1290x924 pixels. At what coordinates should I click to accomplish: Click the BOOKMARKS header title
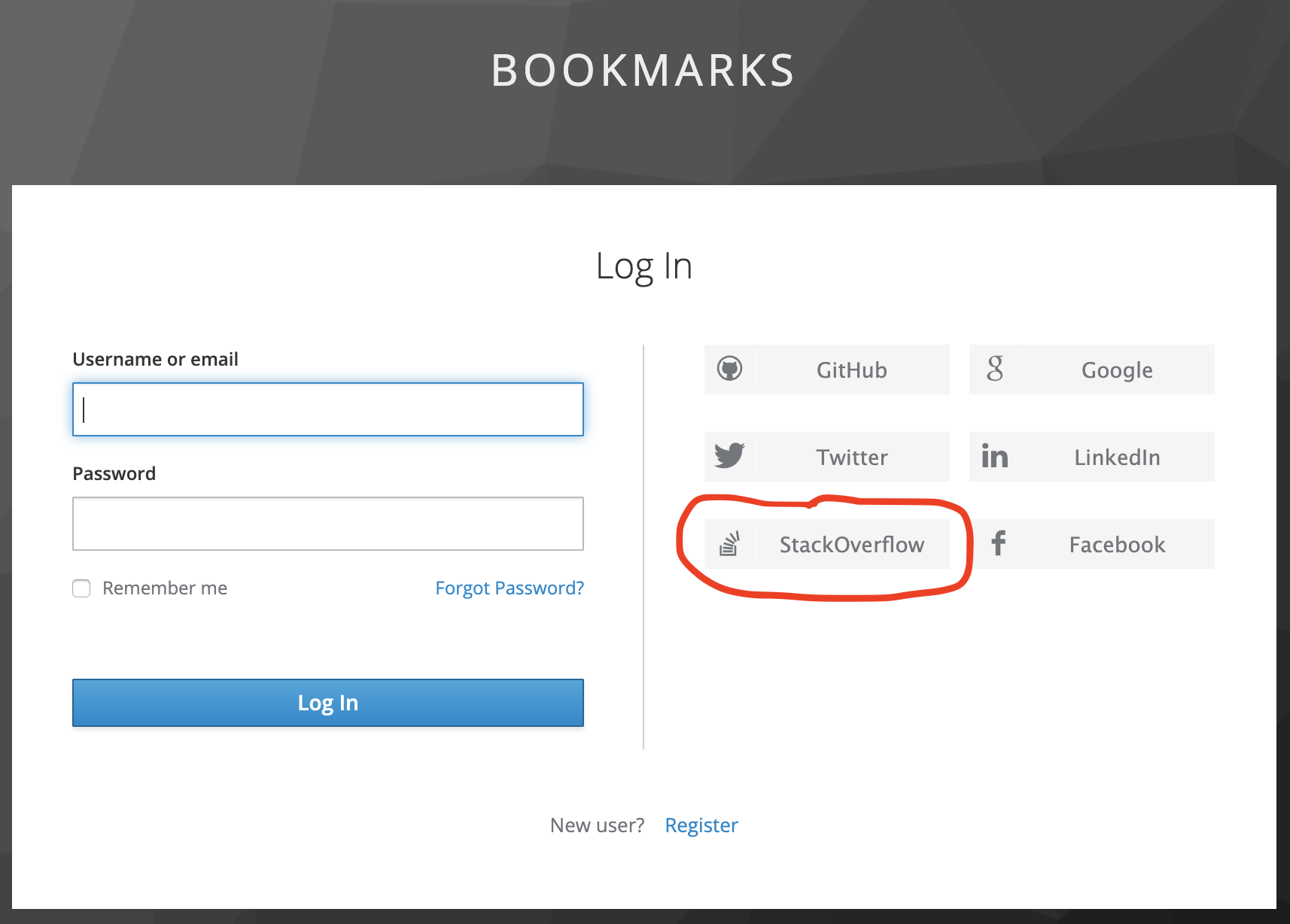pos(643,71)
